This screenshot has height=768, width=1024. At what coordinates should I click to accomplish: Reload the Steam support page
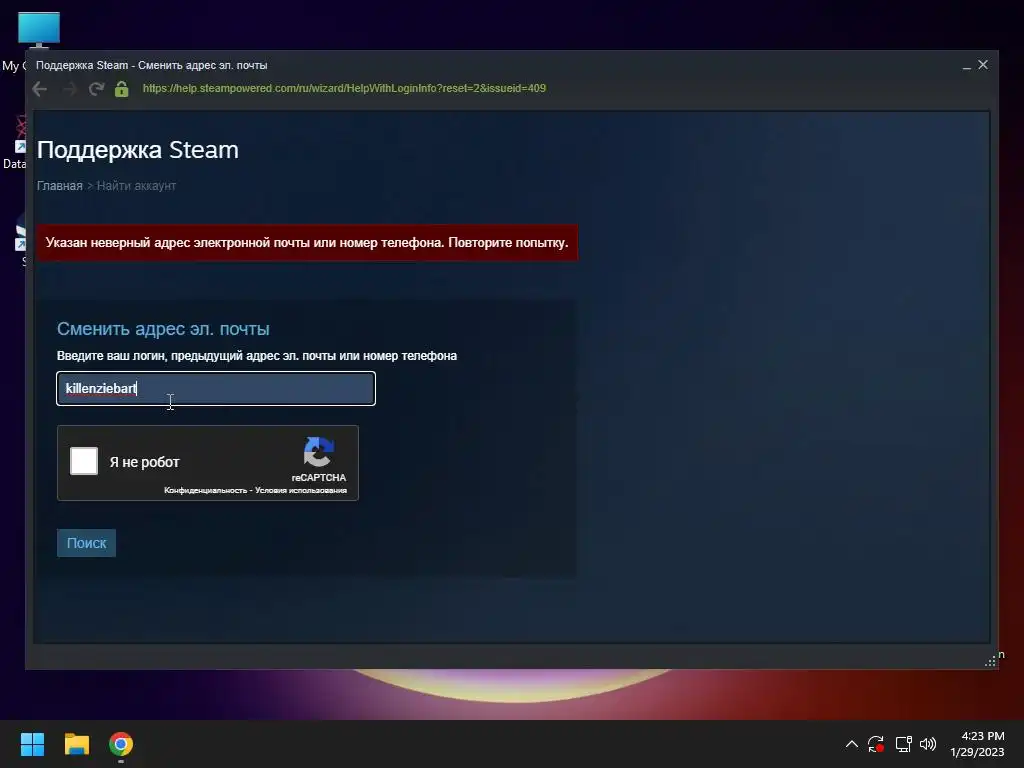(97, 89)
